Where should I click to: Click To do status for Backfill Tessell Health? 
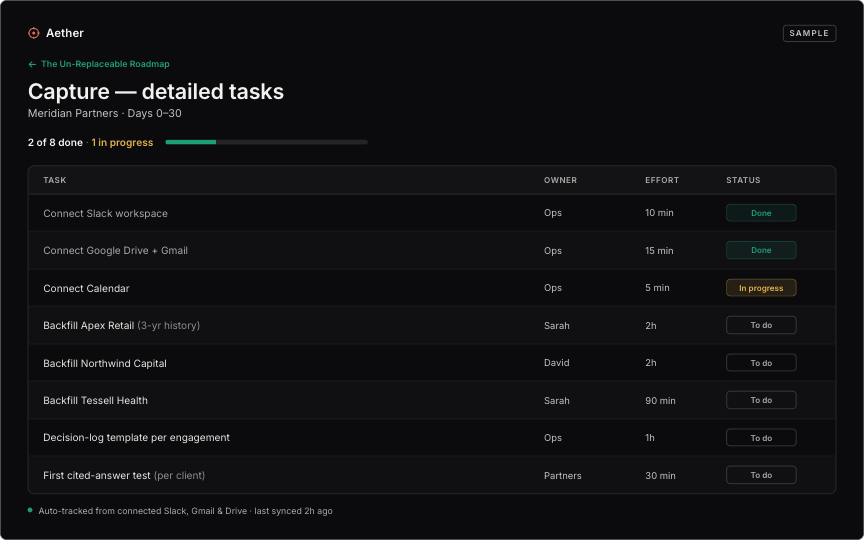point(761,400)
